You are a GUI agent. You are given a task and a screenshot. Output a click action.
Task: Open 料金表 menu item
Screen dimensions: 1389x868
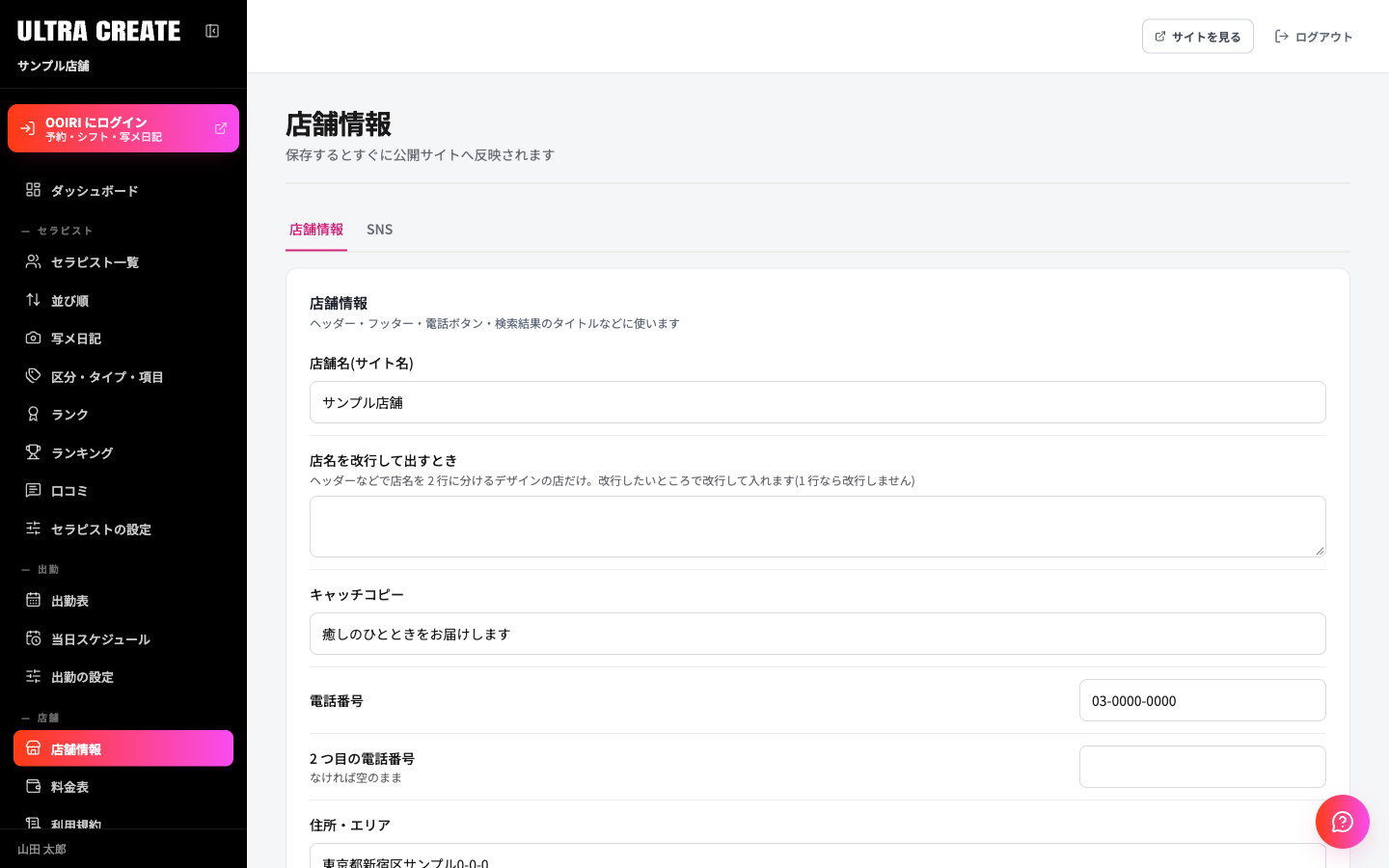coord(123,786)
